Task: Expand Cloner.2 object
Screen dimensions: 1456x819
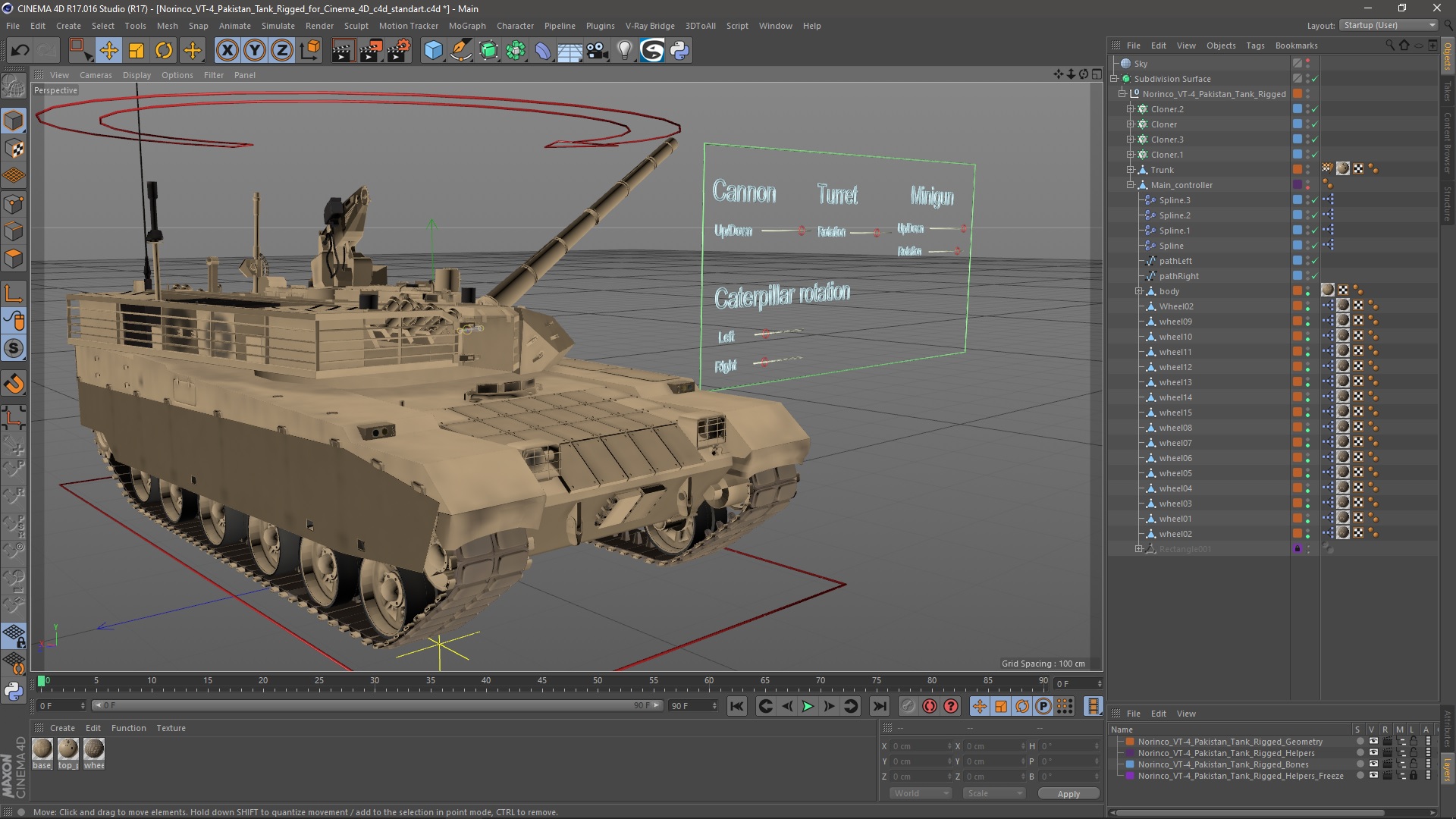Action: pos(1130,109)
